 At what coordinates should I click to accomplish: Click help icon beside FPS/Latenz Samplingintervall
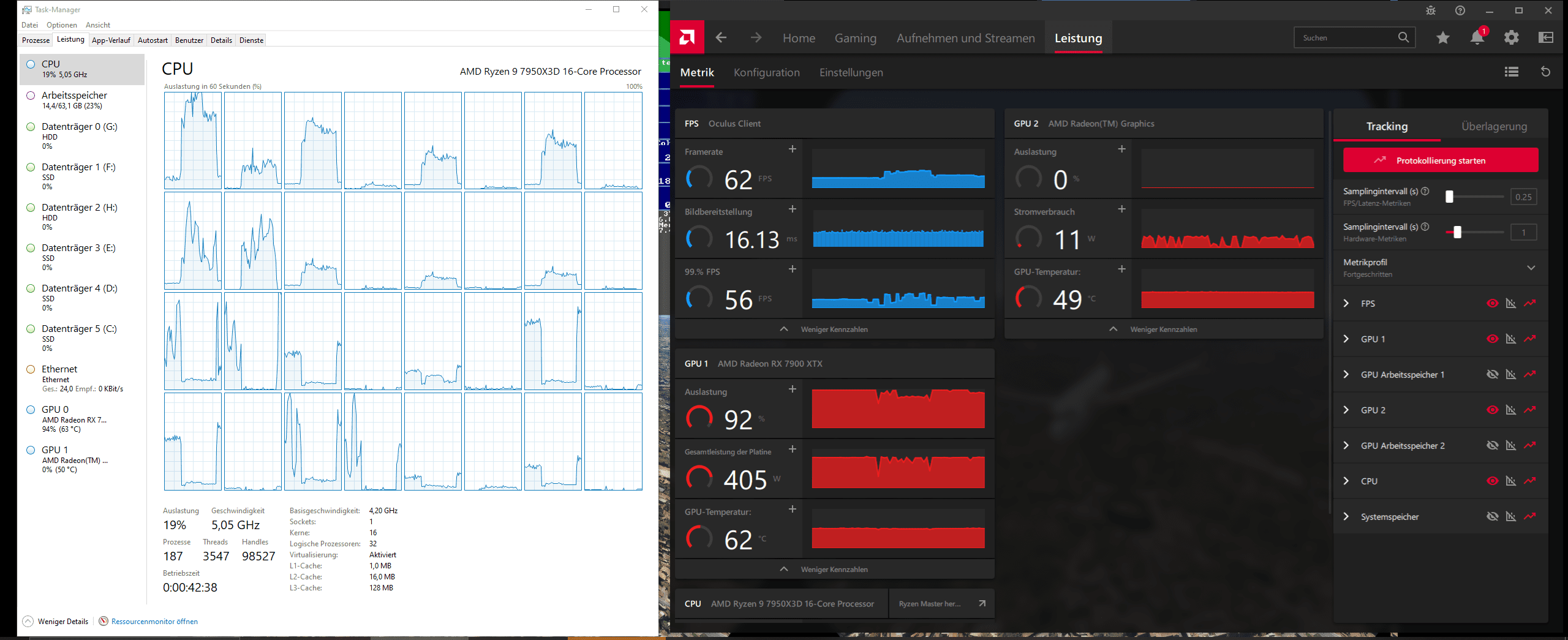click(1425, 191)
